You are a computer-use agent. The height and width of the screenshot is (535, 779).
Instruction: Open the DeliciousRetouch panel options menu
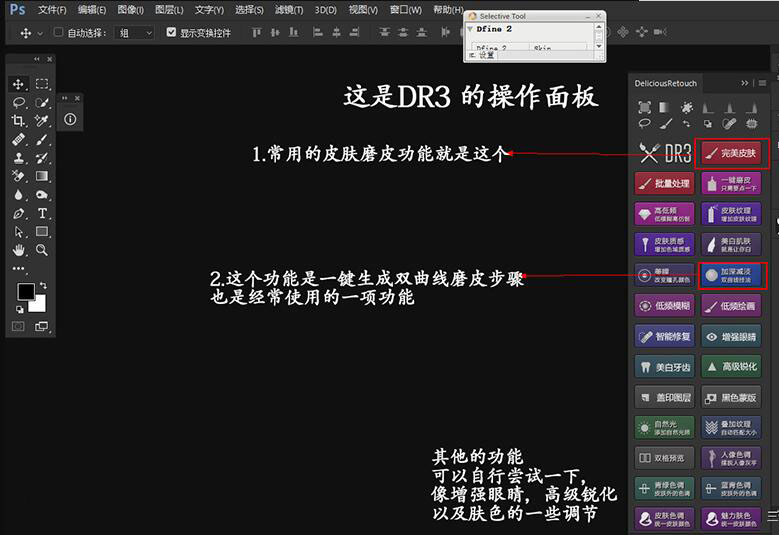pyautogui.click(x=762, y=83)
